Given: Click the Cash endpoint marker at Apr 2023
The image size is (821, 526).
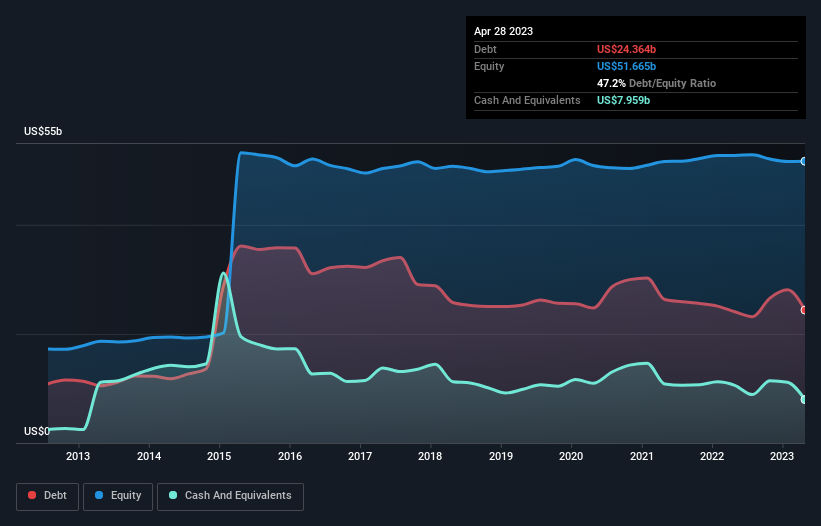Looking at the screenshot, I should coord(804,399).
